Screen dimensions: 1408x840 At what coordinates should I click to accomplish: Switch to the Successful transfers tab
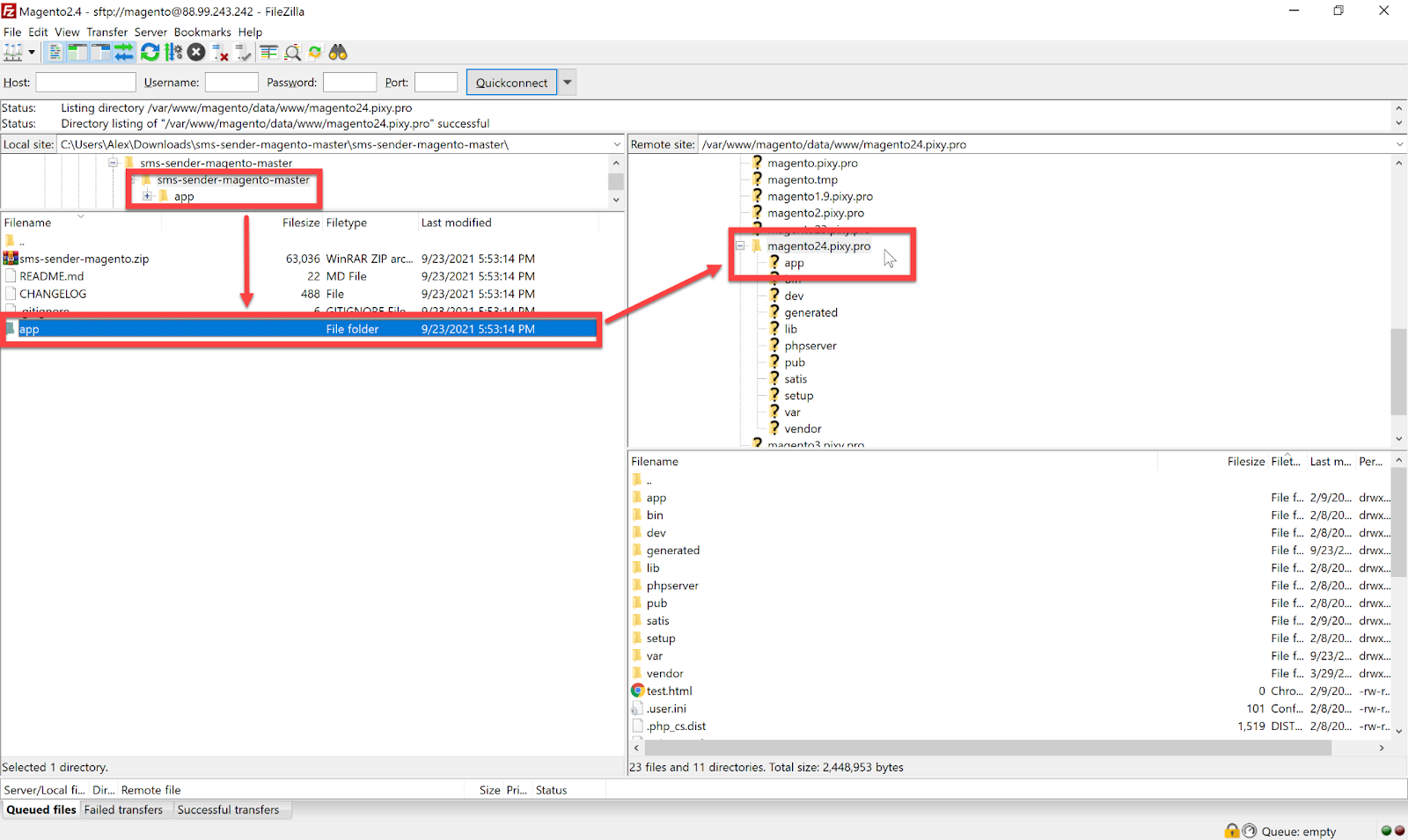(228, 810)
